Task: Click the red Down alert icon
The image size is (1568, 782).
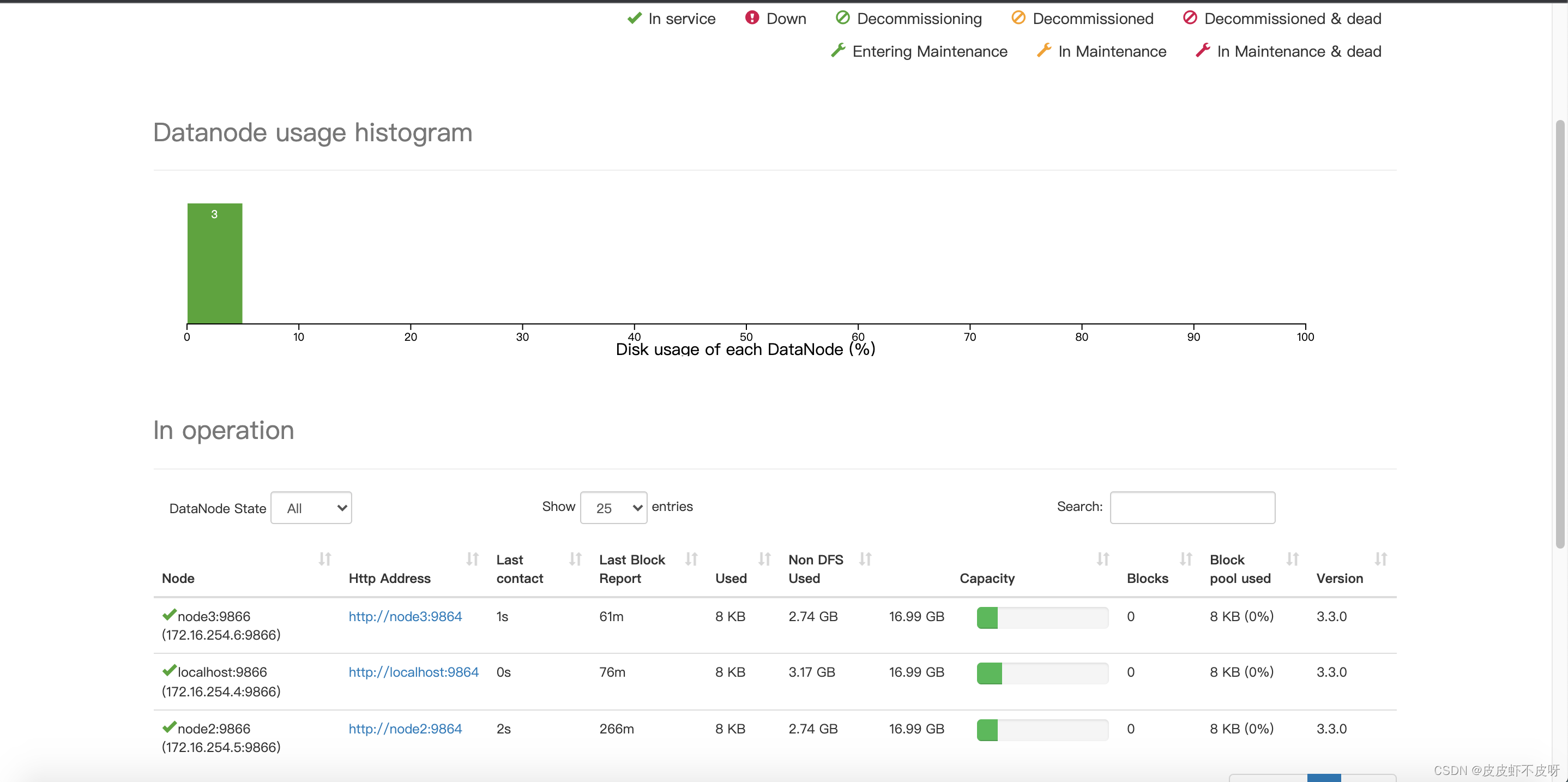Action: click(752, 17)
